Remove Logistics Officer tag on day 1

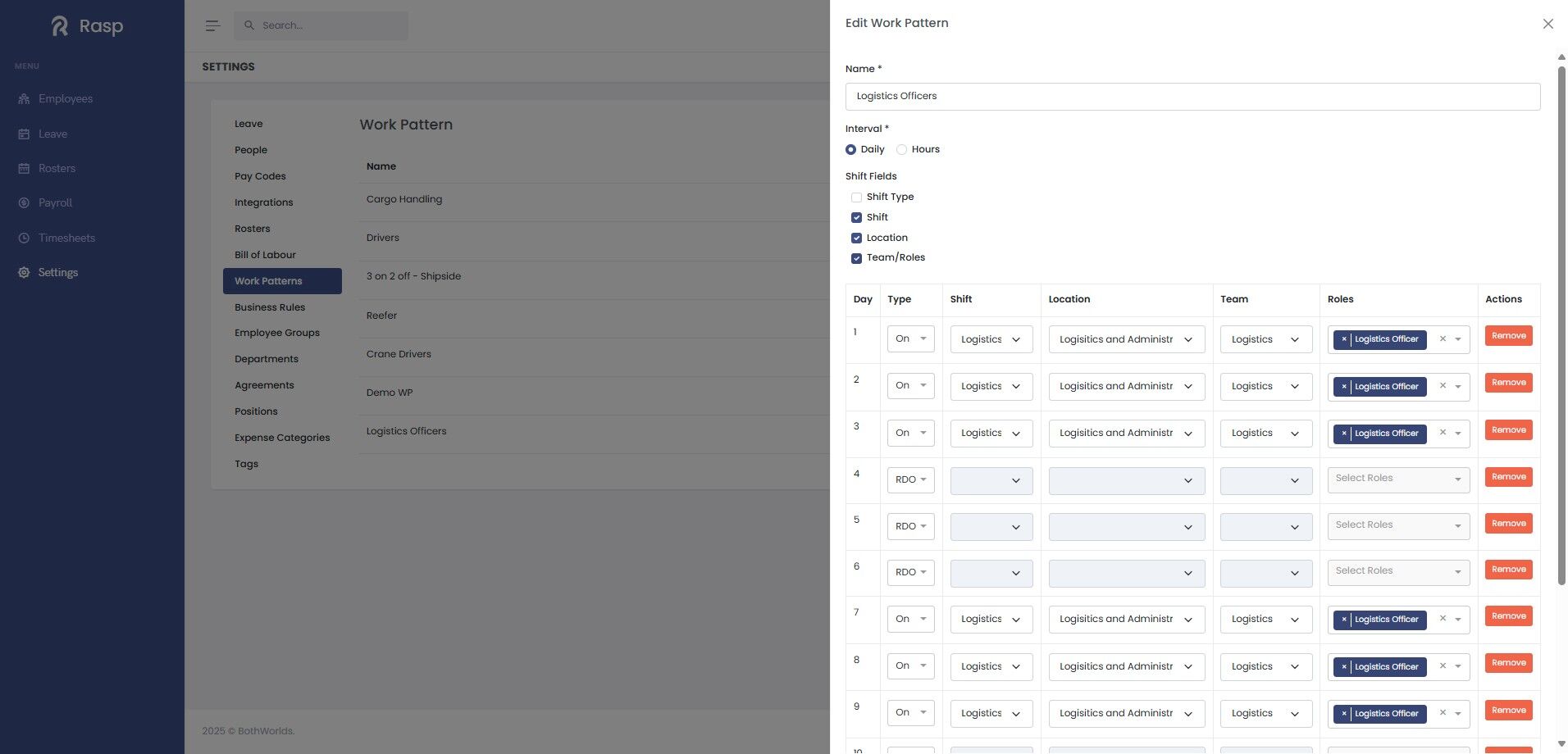click(1343, 339)
